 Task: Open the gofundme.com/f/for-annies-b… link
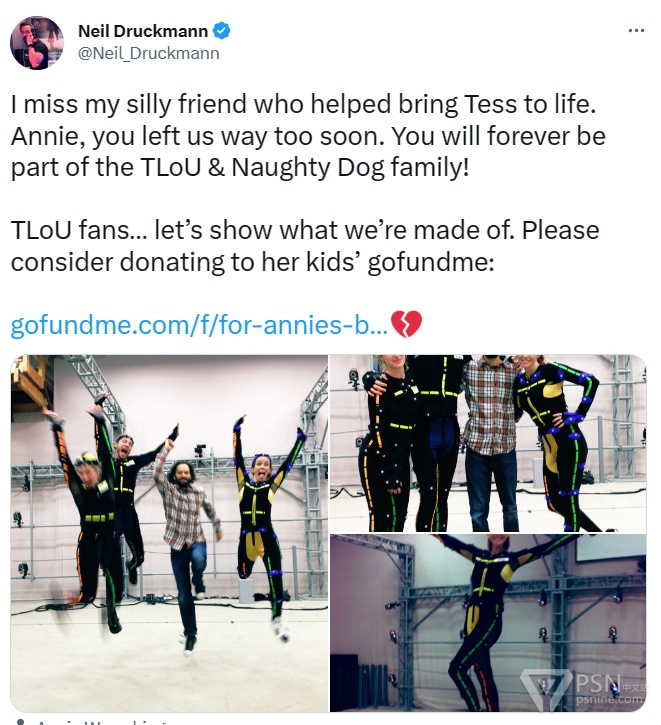[x=199, y=325]
